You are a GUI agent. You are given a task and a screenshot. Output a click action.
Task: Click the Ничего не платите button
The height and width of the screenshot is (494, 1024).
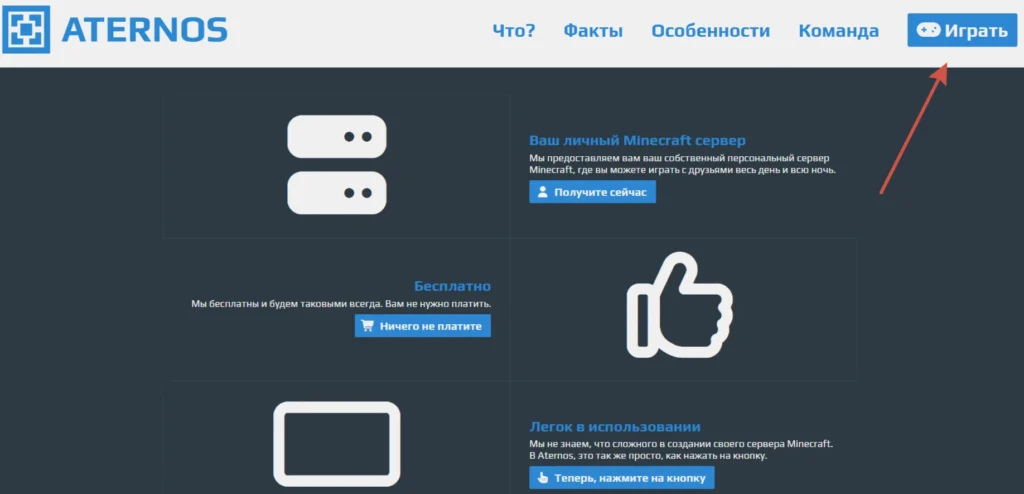point(423,326)
